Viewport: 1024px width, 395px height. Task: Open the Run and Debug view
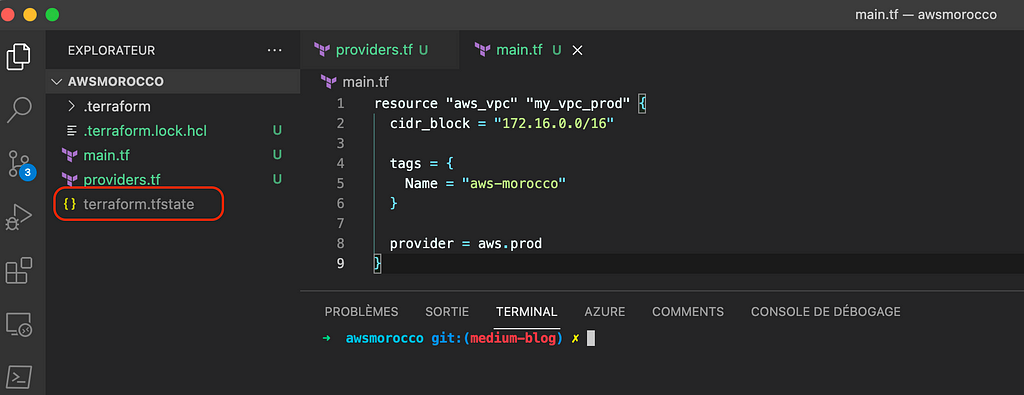(x=19, y=217)
